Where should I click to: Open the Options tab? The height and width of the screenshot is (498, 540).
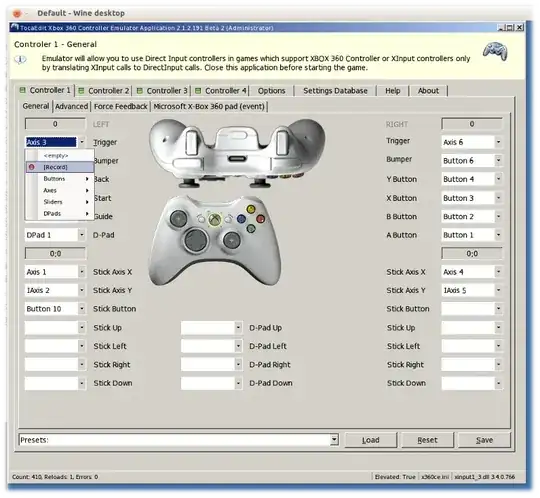tap(271, 91)
